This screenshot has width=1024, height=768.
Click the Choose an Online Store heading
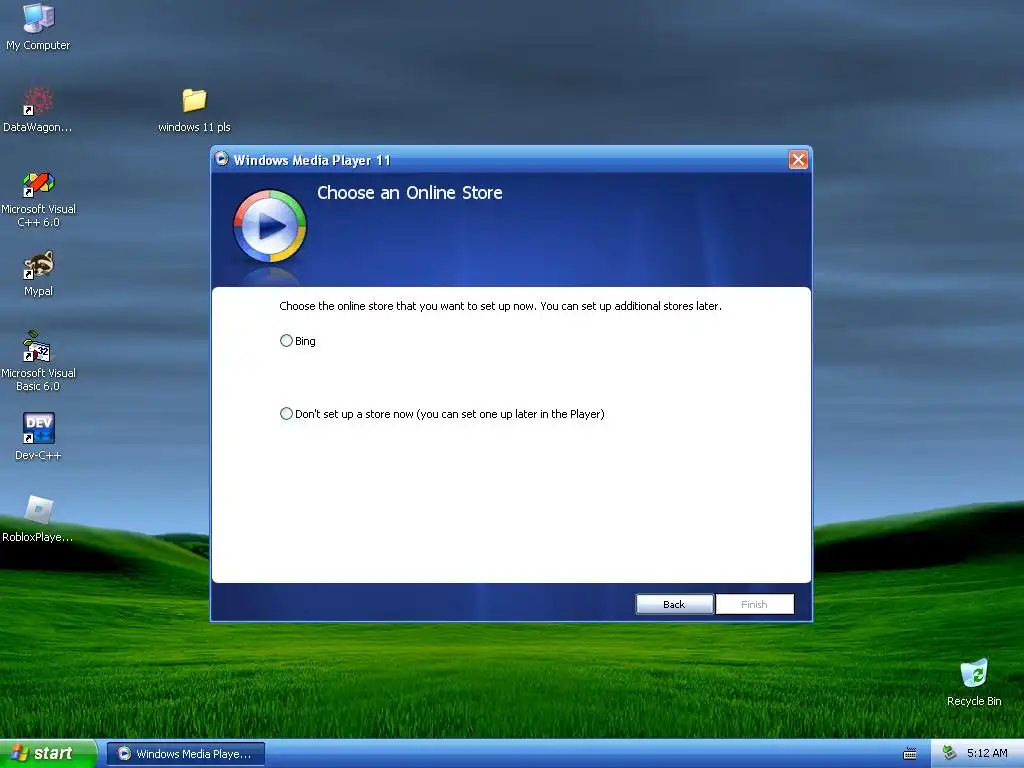pos(409,193)
